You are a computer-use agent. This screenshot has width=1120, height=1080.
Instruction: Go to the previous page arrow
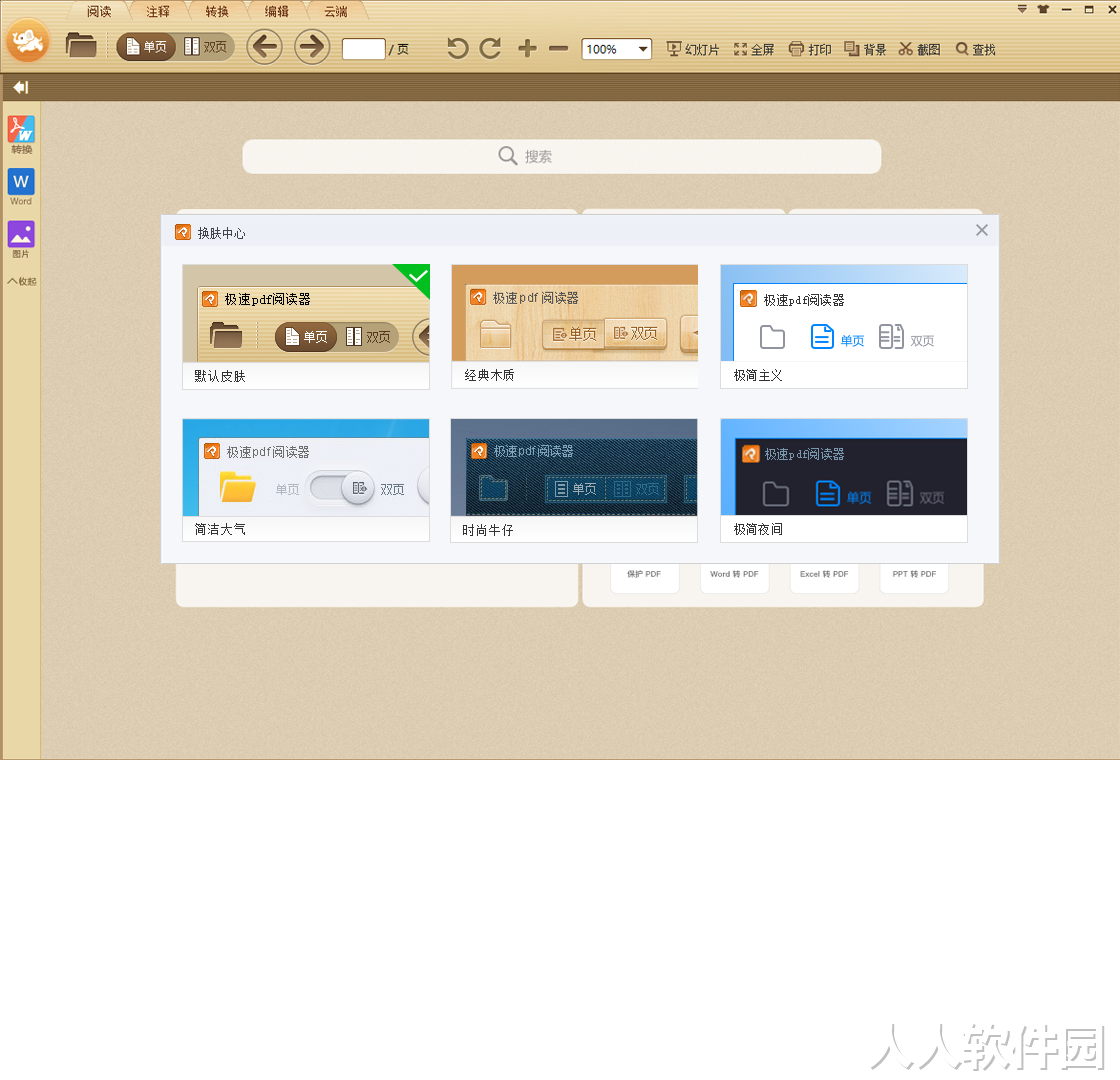coord(264,47)
